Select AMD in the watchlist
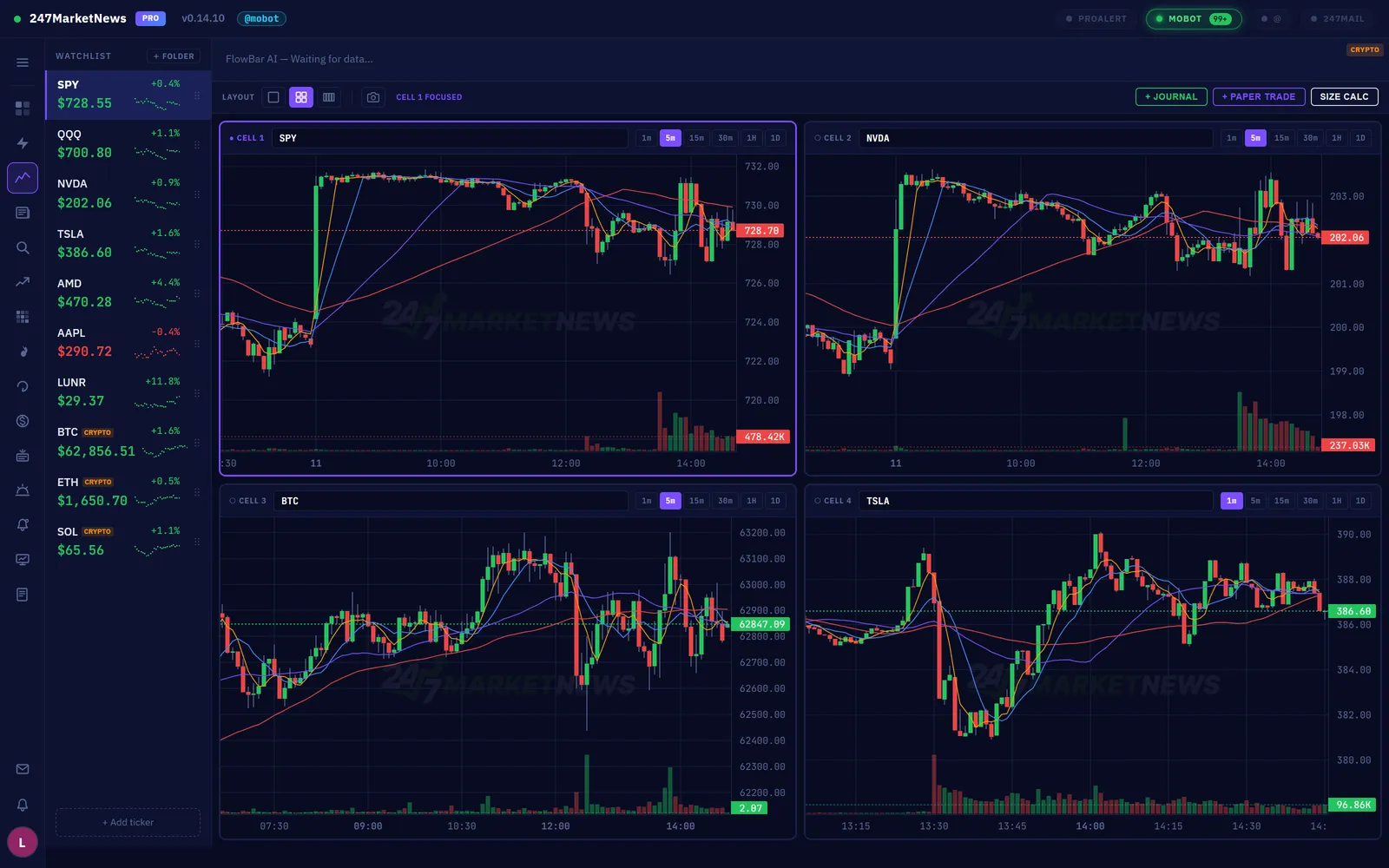 tap(128, 293)
